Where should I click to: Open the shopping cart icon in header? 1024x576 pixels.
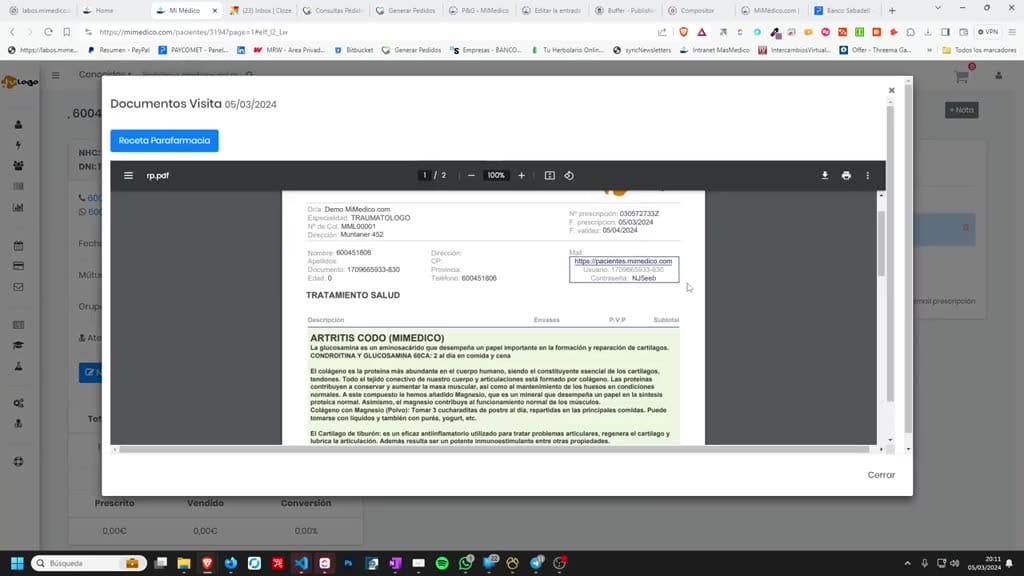pyautogui.click(x=961, y=76)
